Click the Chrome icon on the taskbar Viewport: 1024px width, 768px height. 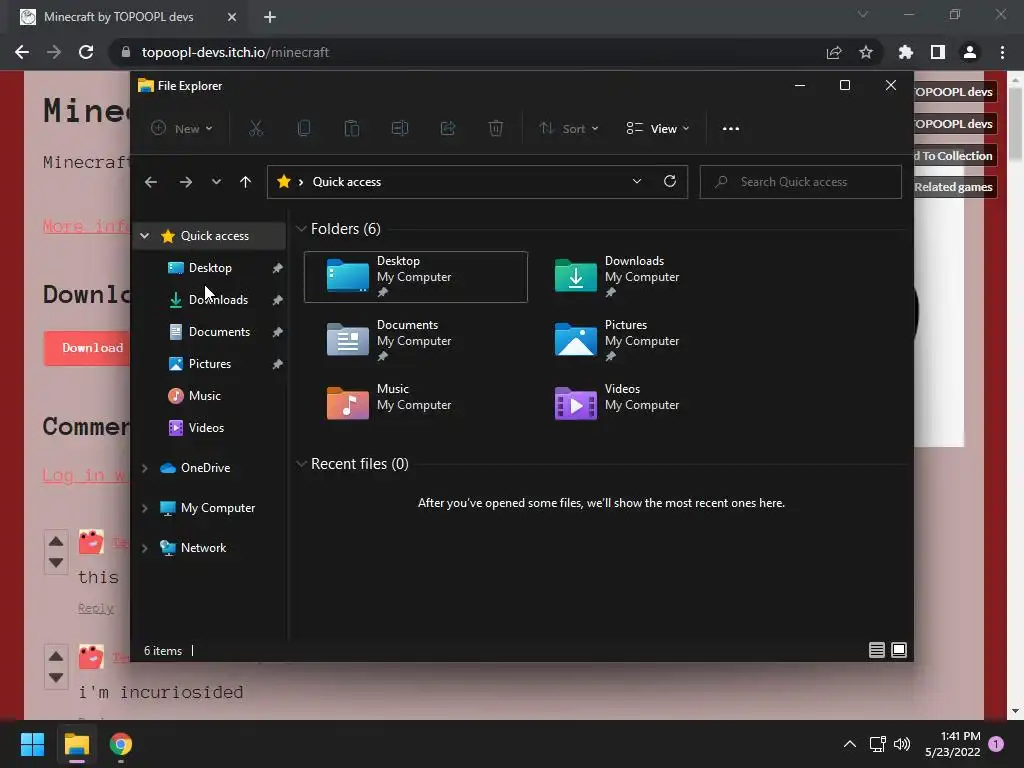(x=121, y=744)
